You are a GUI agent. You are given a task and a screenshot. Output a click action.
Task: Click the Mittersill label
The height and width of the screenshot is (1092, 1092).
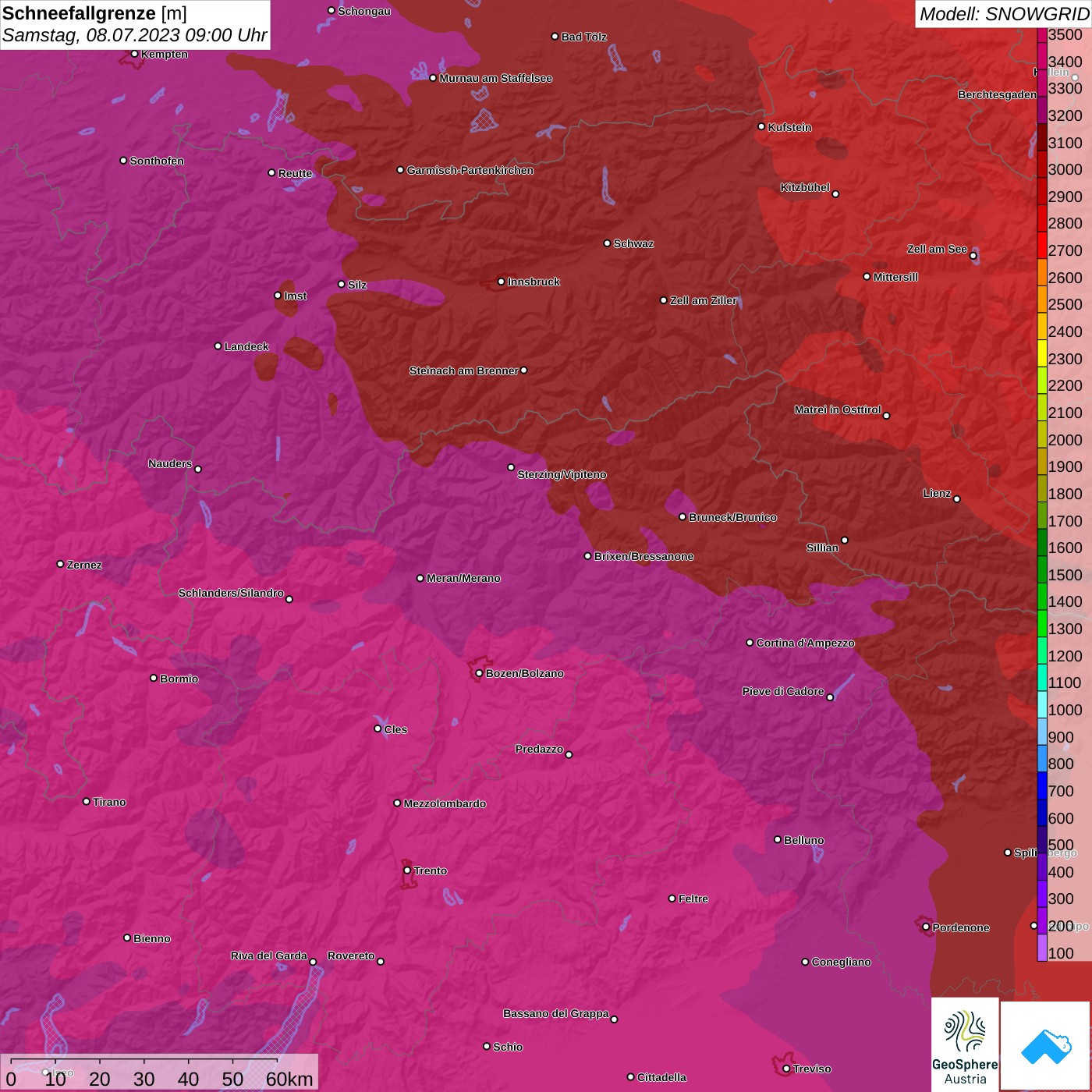point(895,277)
